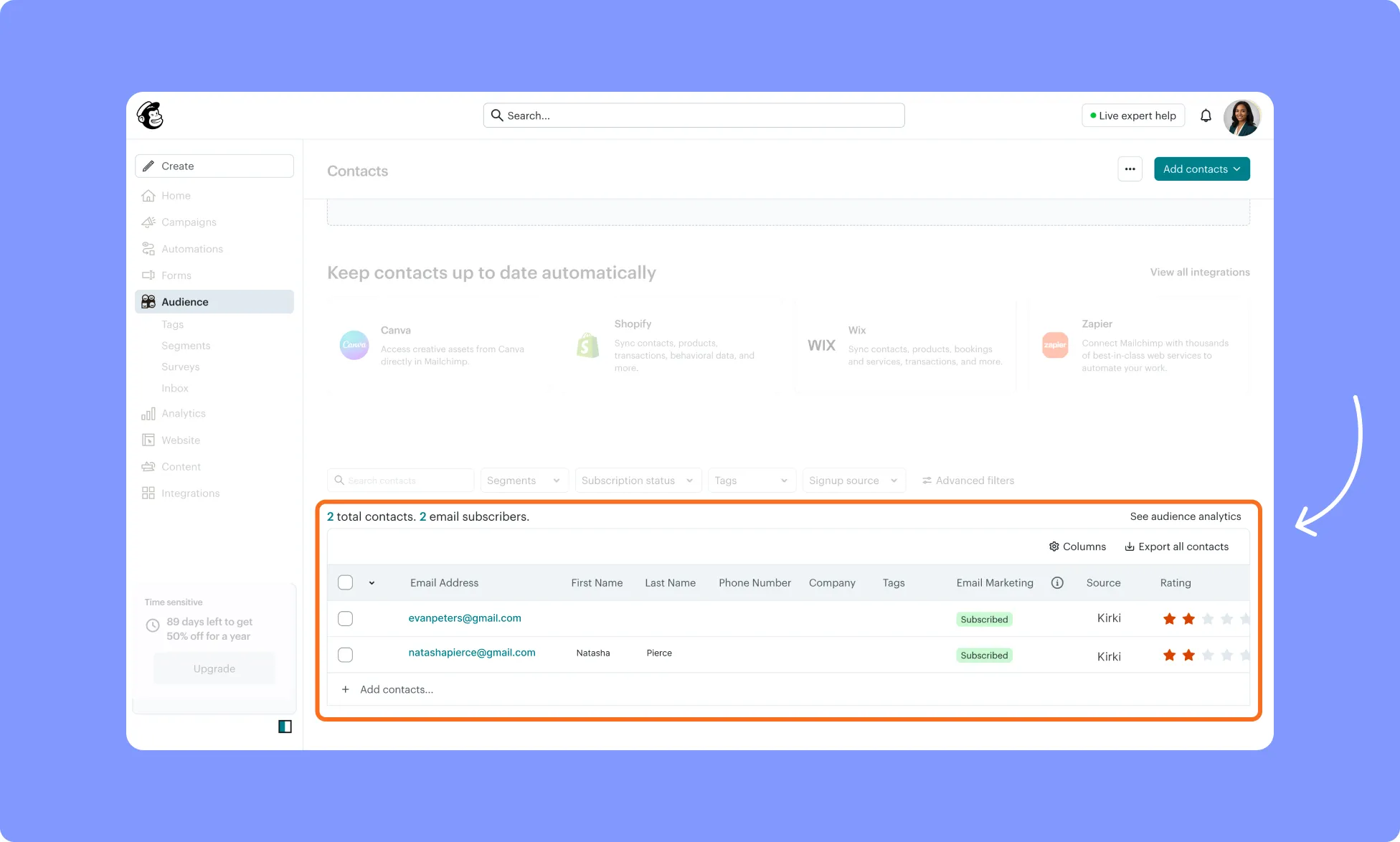The image size is (1400, 842).
Task: Open the Signup source dropdown
Action: 853,481
